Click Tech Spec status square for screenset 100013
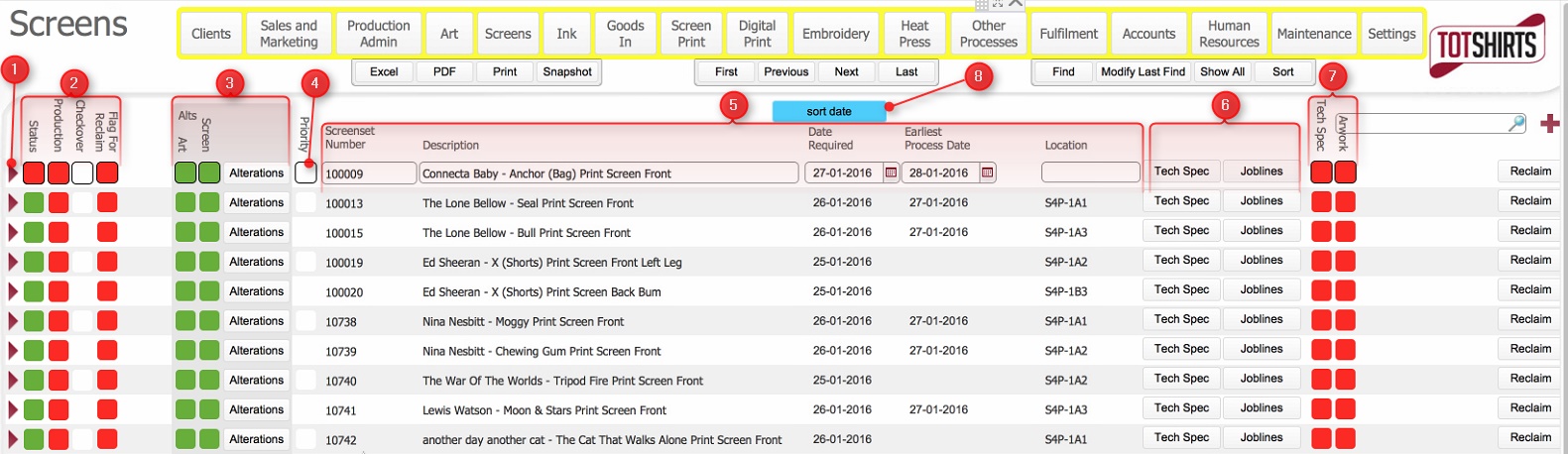This screenshot has width=1568, height=454. pos(1321,202)
